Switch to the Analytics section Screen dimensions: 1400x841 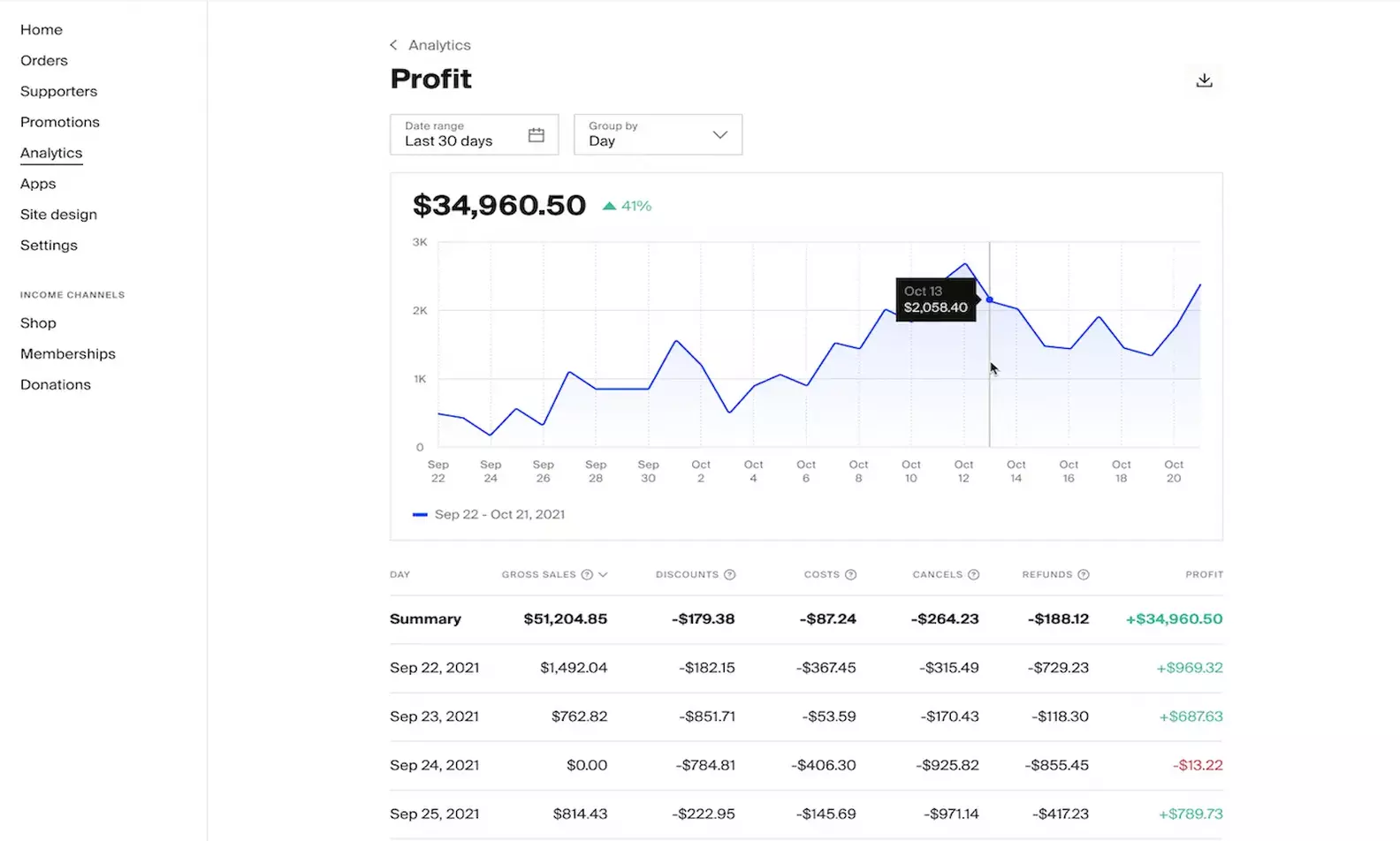pyautogui.click(x=50, y=152)
